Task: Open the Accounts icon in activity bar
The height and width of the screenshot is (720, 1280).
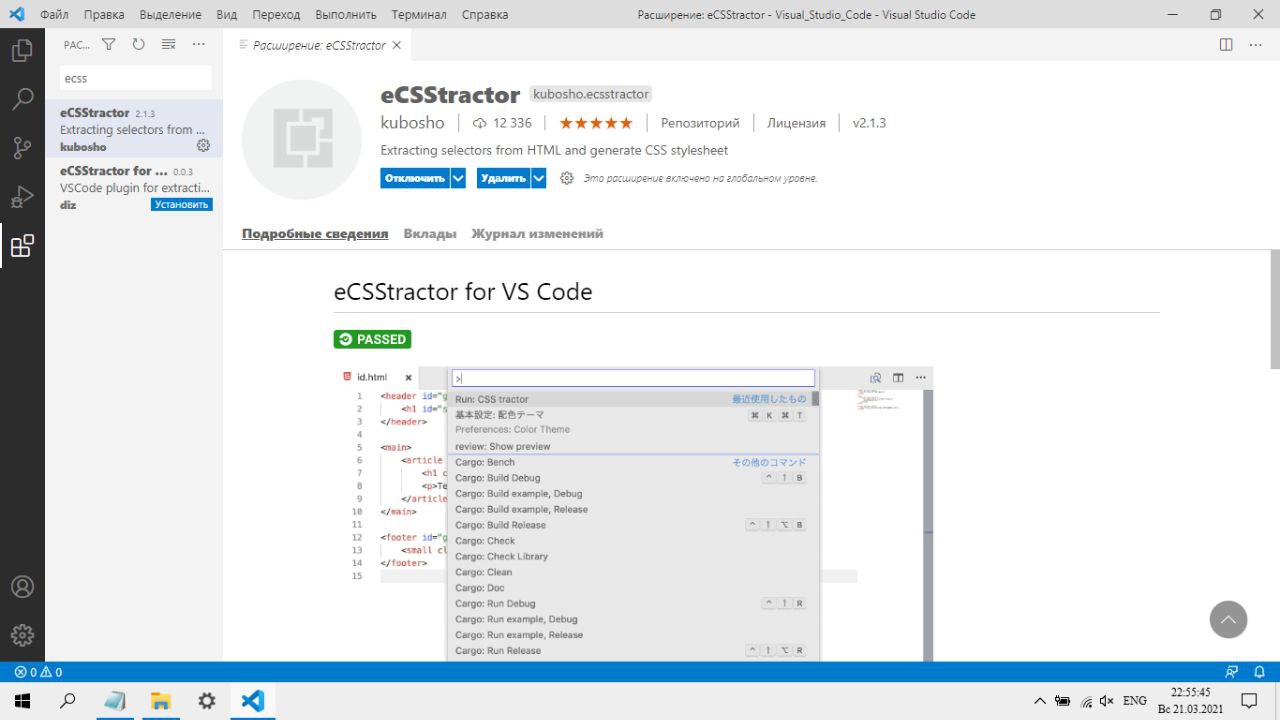Action: [22, 587]
